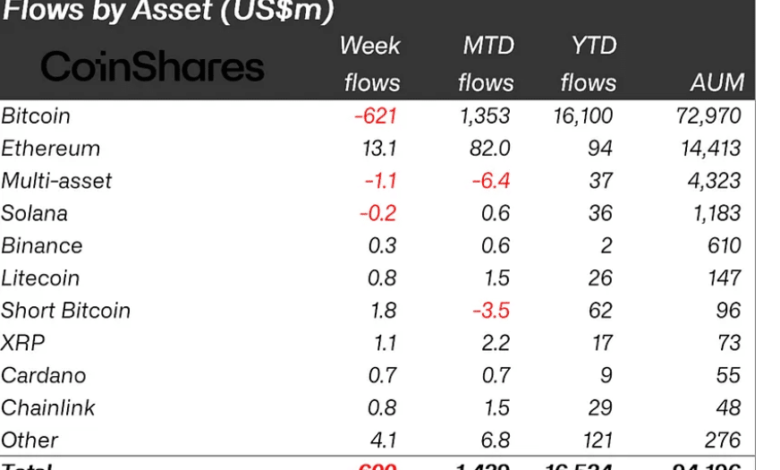Click the Other row label
This screenshot has width=780, height=470.
[30, 440]
